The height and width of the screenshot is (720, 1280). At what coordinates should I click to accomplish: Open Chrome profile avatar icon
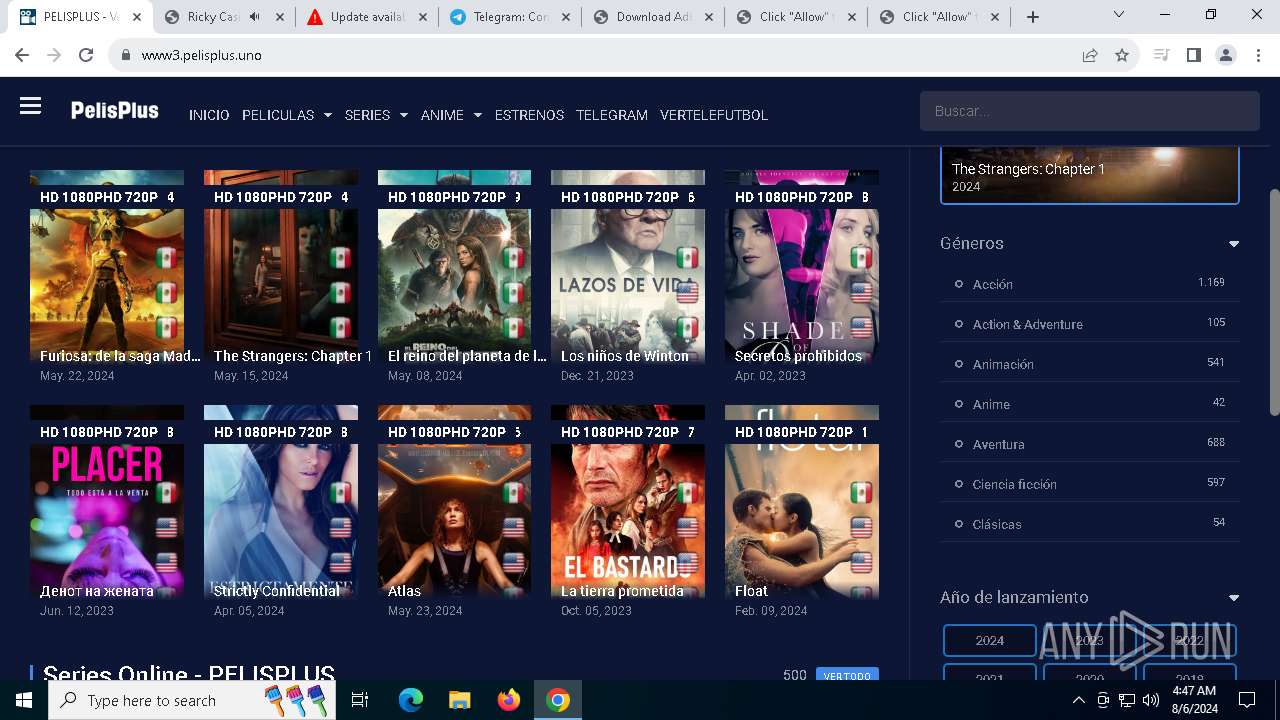click(1225, 55)
